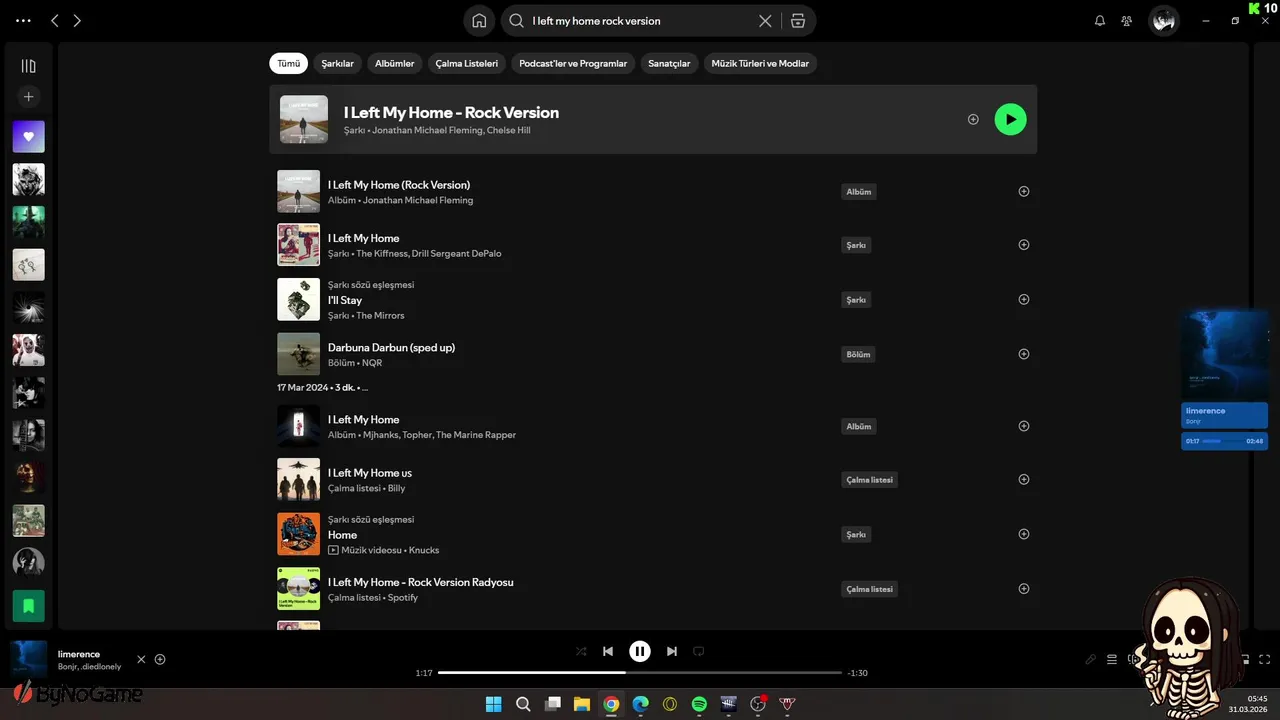
Task: Open I Left My Home (Rock Version) album title
Action: [399, 185]
